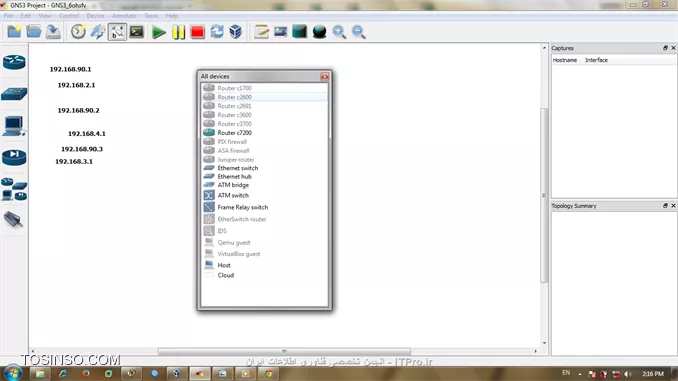Image resolution: width=678 pixels, height=381 pixels.
Task: Select Router c2691 in device list
Action: pos(265,106)
